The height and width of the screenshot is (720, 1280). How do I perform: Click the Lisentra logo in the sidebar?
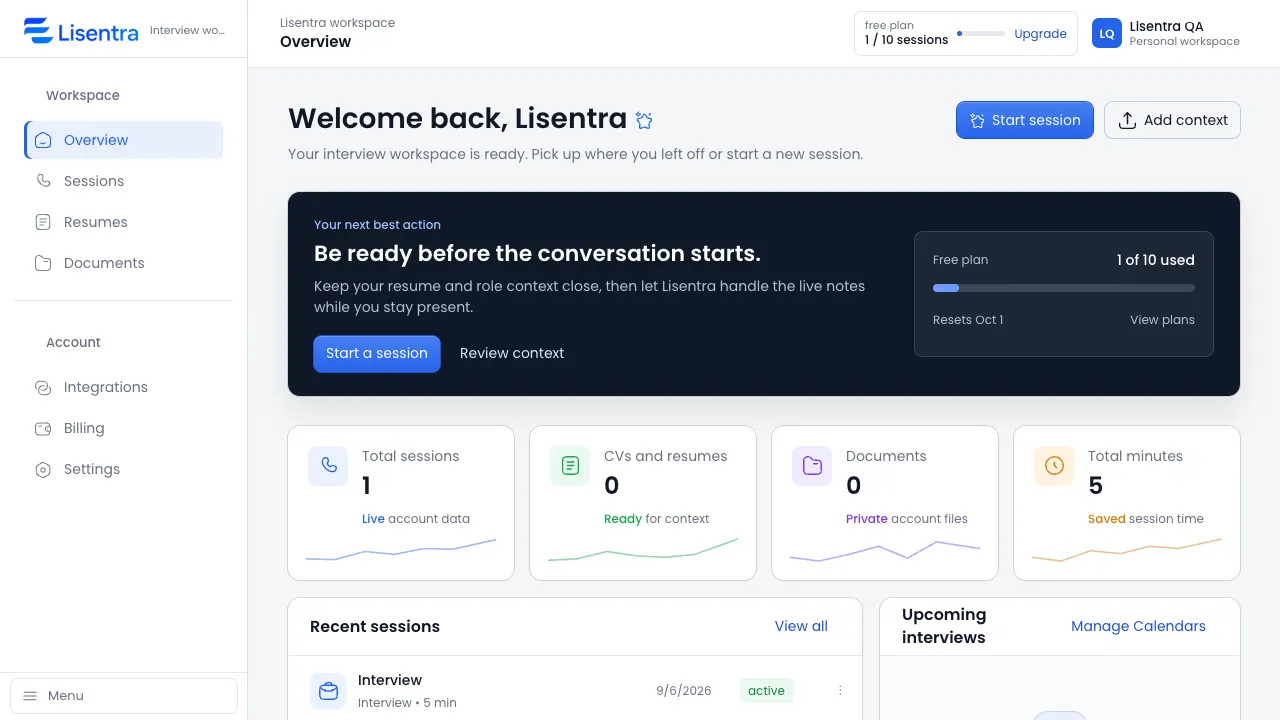coord(81,31)
